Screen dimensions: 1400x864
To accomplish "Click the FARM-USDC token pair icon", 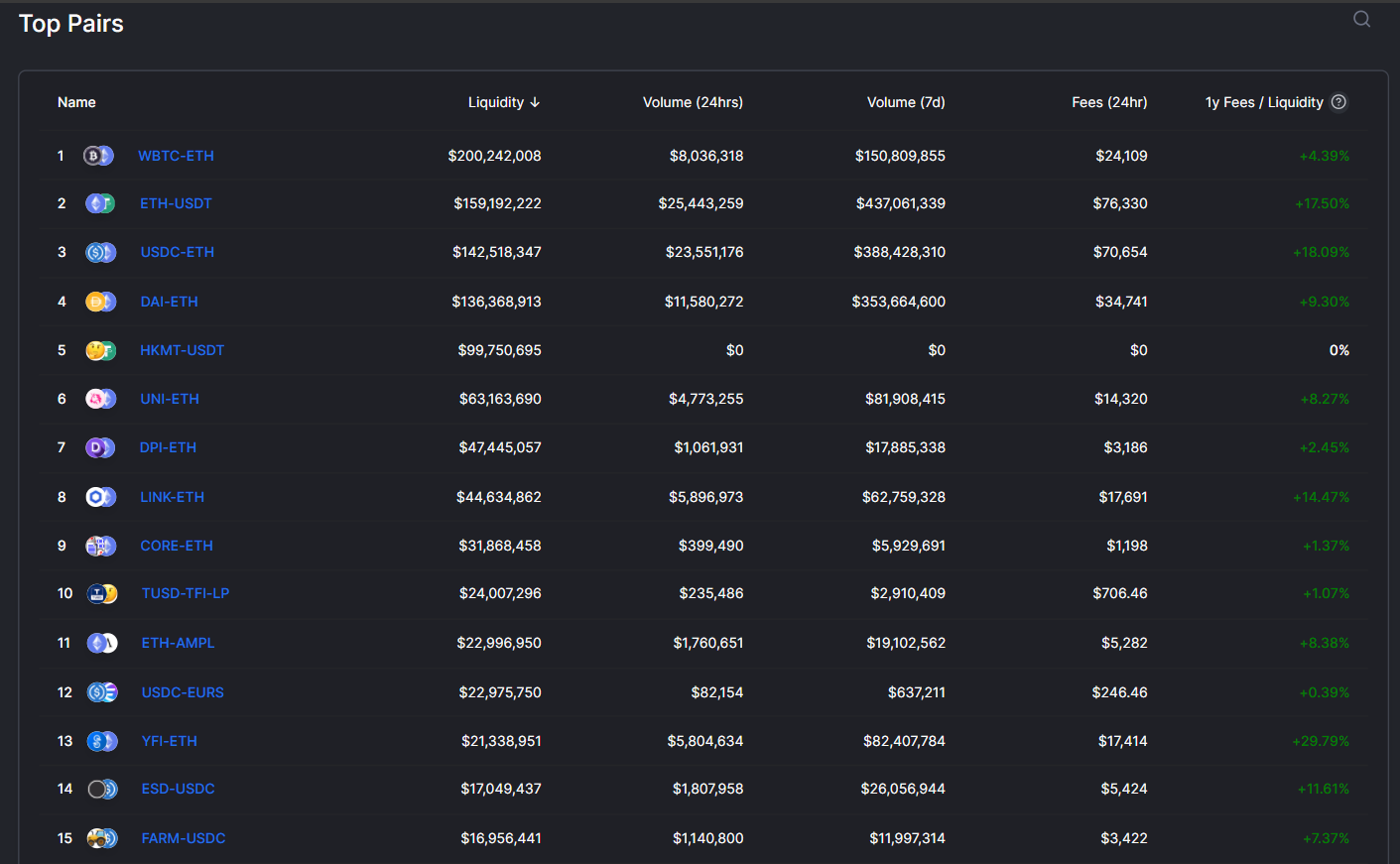I will [x=102, y=838].
